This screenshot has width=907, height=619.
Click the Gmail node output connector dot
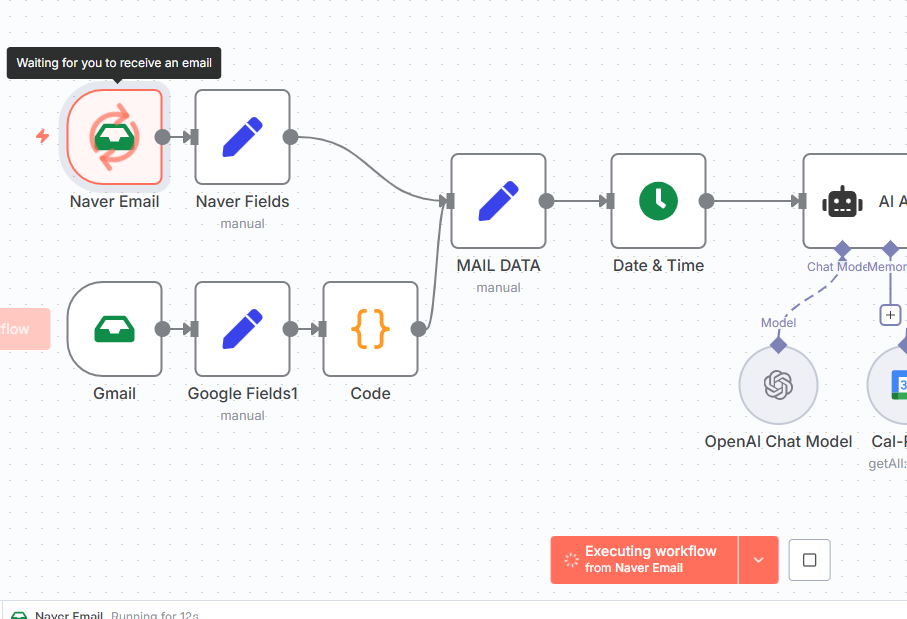click(163, 329)
